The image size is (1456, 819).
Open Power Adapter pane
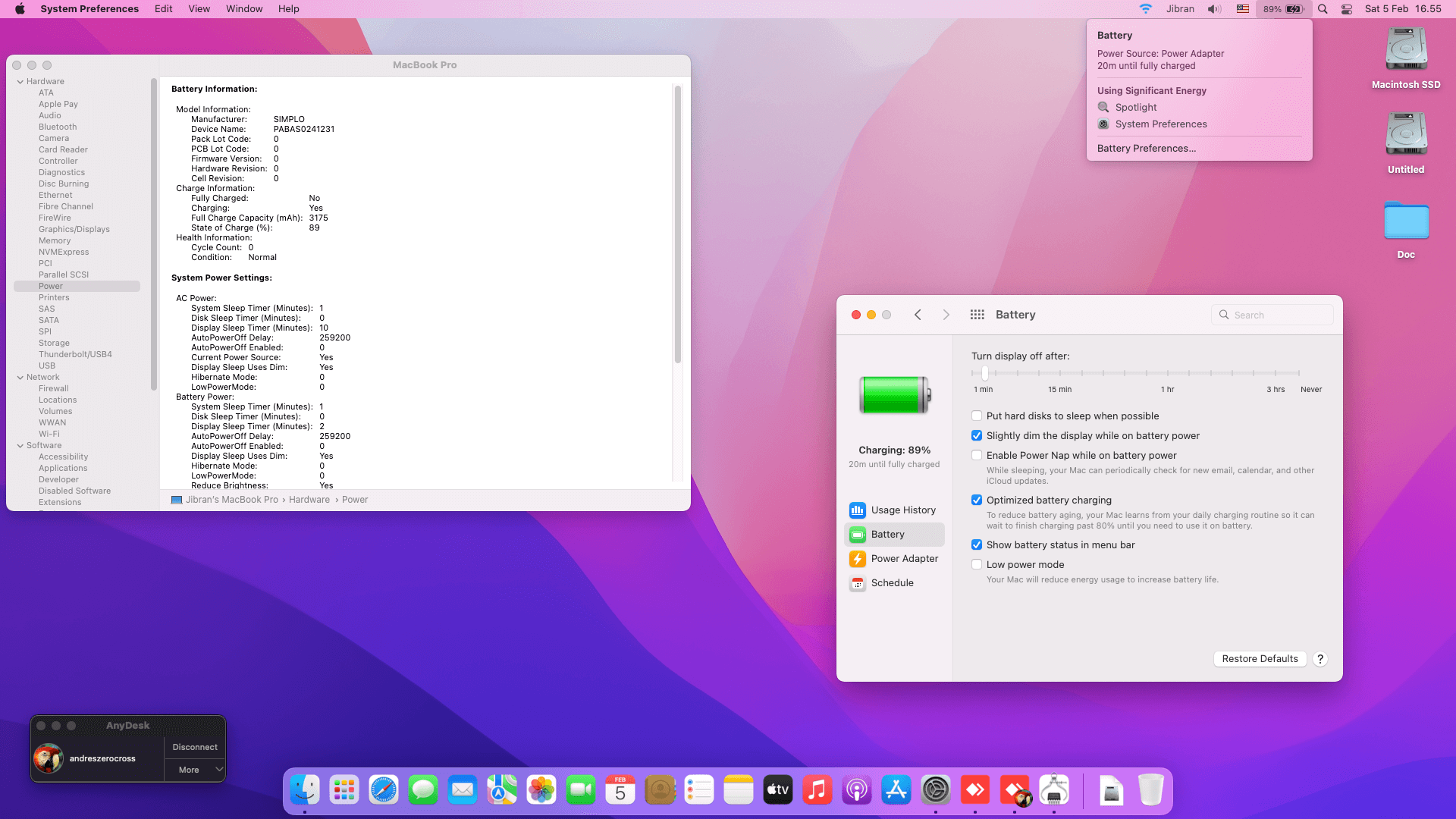click(894, 559)
